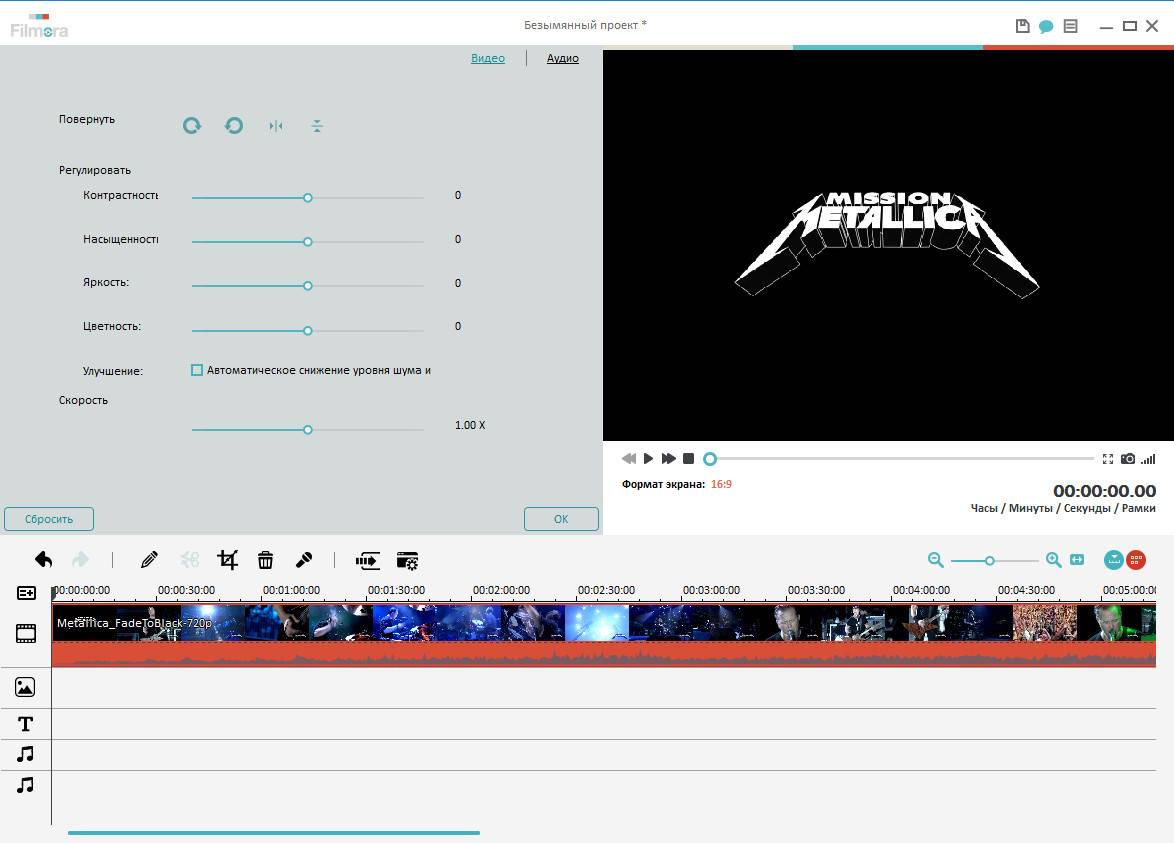Select the second music track note icon

[25, 785]
